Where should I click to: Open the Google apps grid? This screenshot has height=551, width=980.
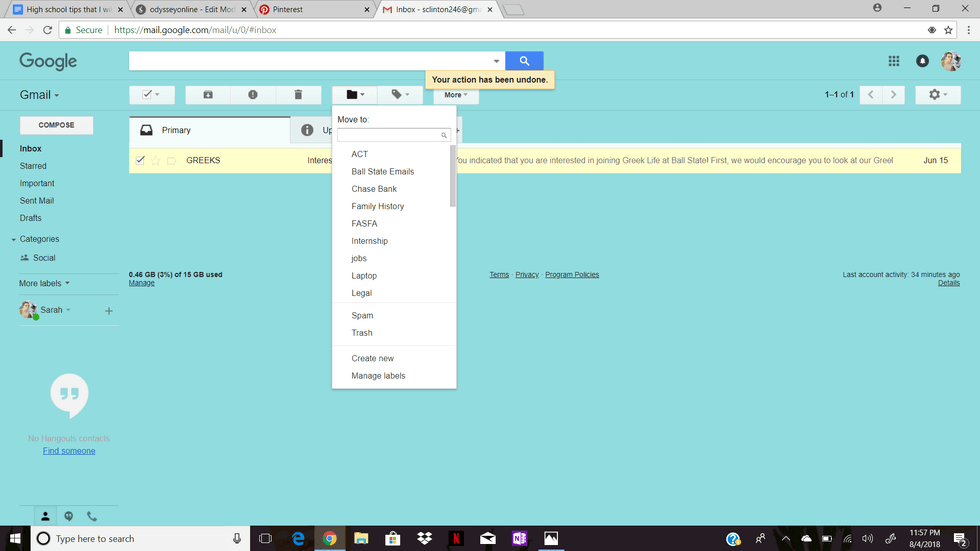click(894, 61)
